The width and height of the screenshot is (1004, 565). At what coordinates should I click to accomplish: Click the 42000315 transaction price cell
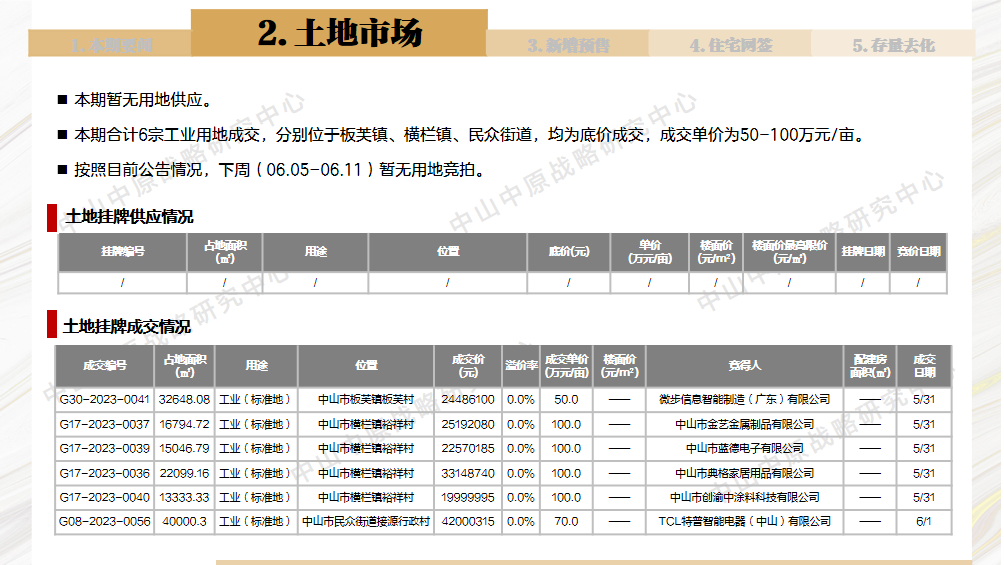(468, 521)
